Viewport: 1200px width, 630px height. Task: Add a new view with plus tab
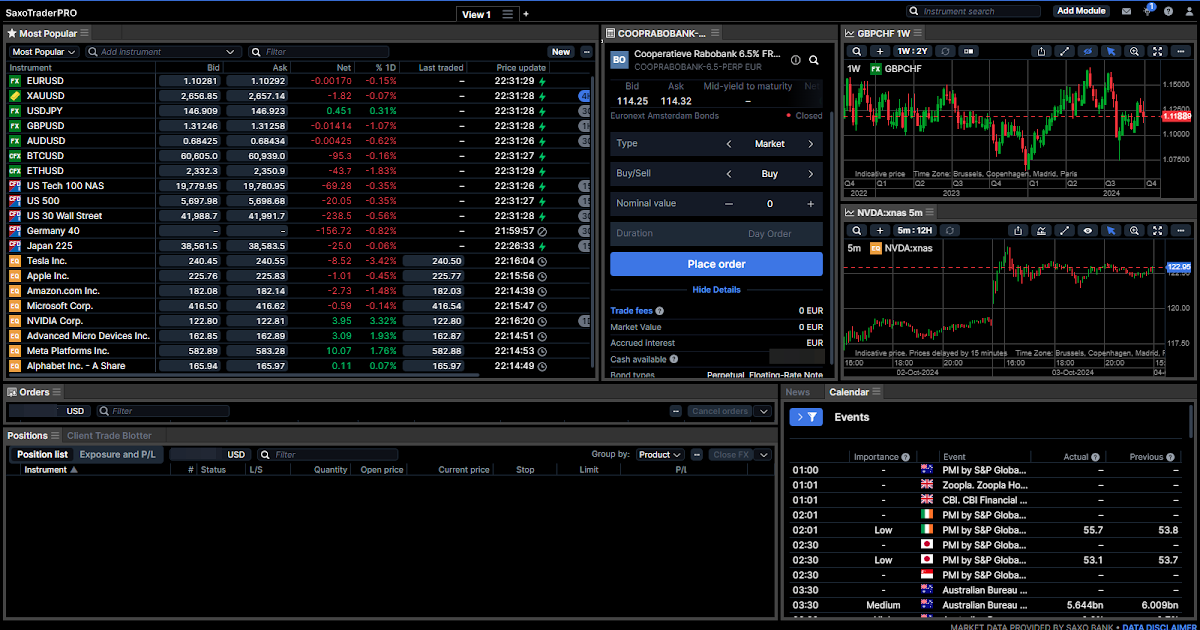[526, 14]
